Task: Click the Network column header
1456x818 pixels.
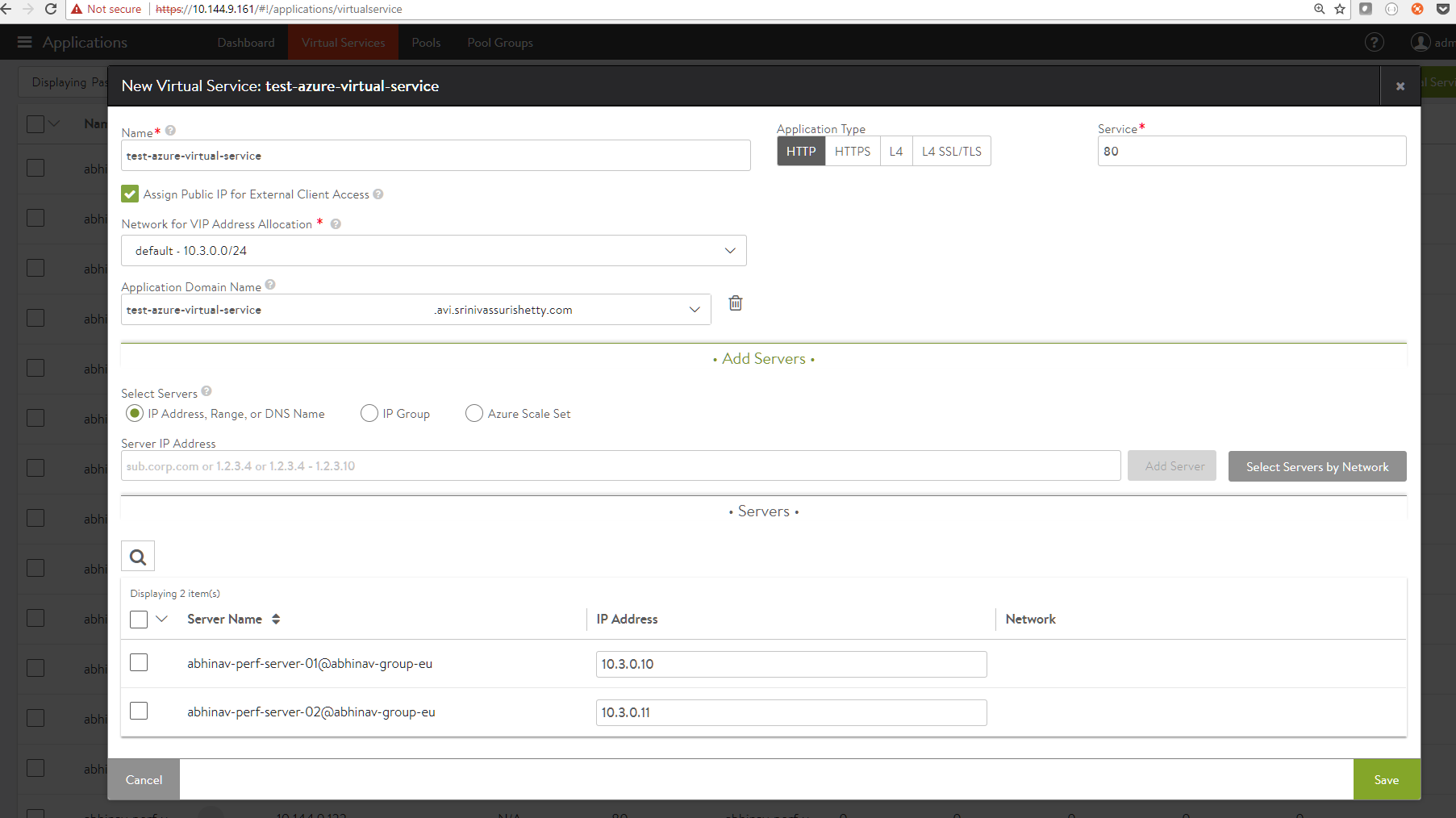Action: 1030,620
